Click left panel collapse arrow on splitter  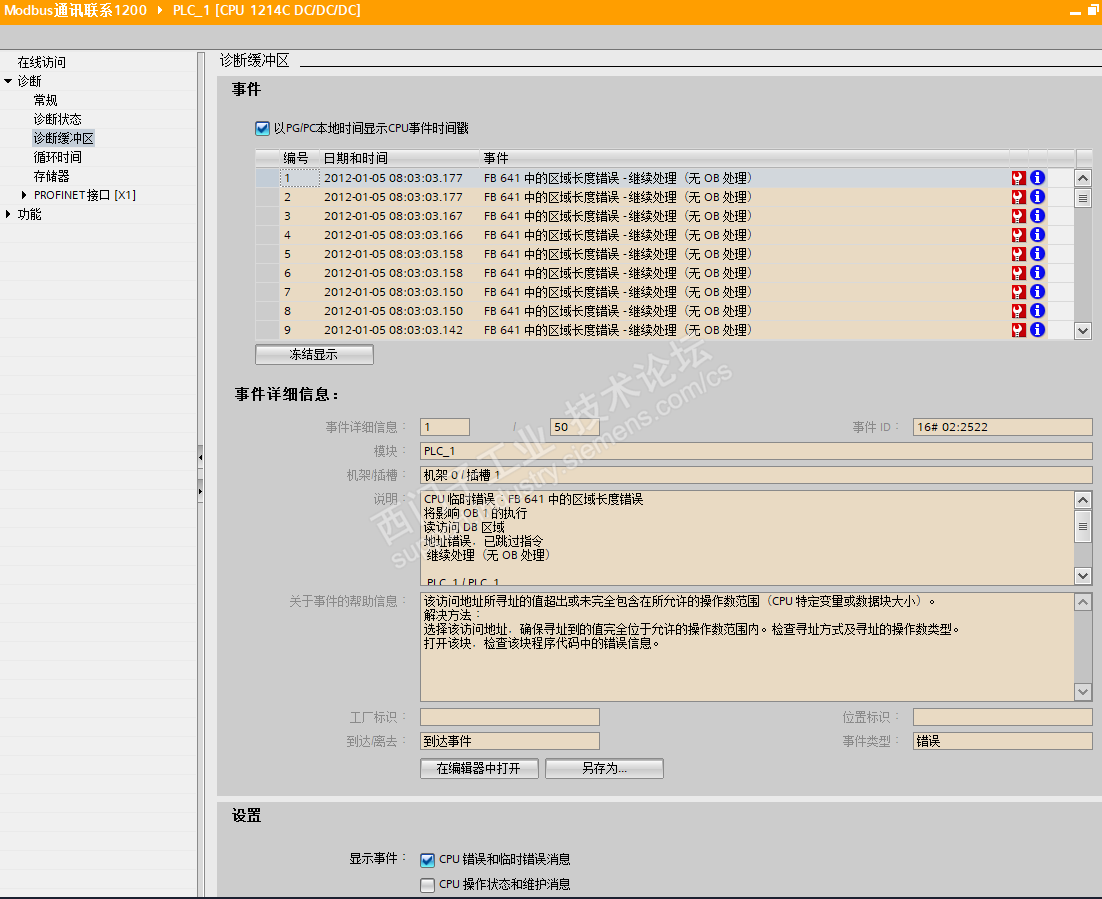tap(200, 458)
